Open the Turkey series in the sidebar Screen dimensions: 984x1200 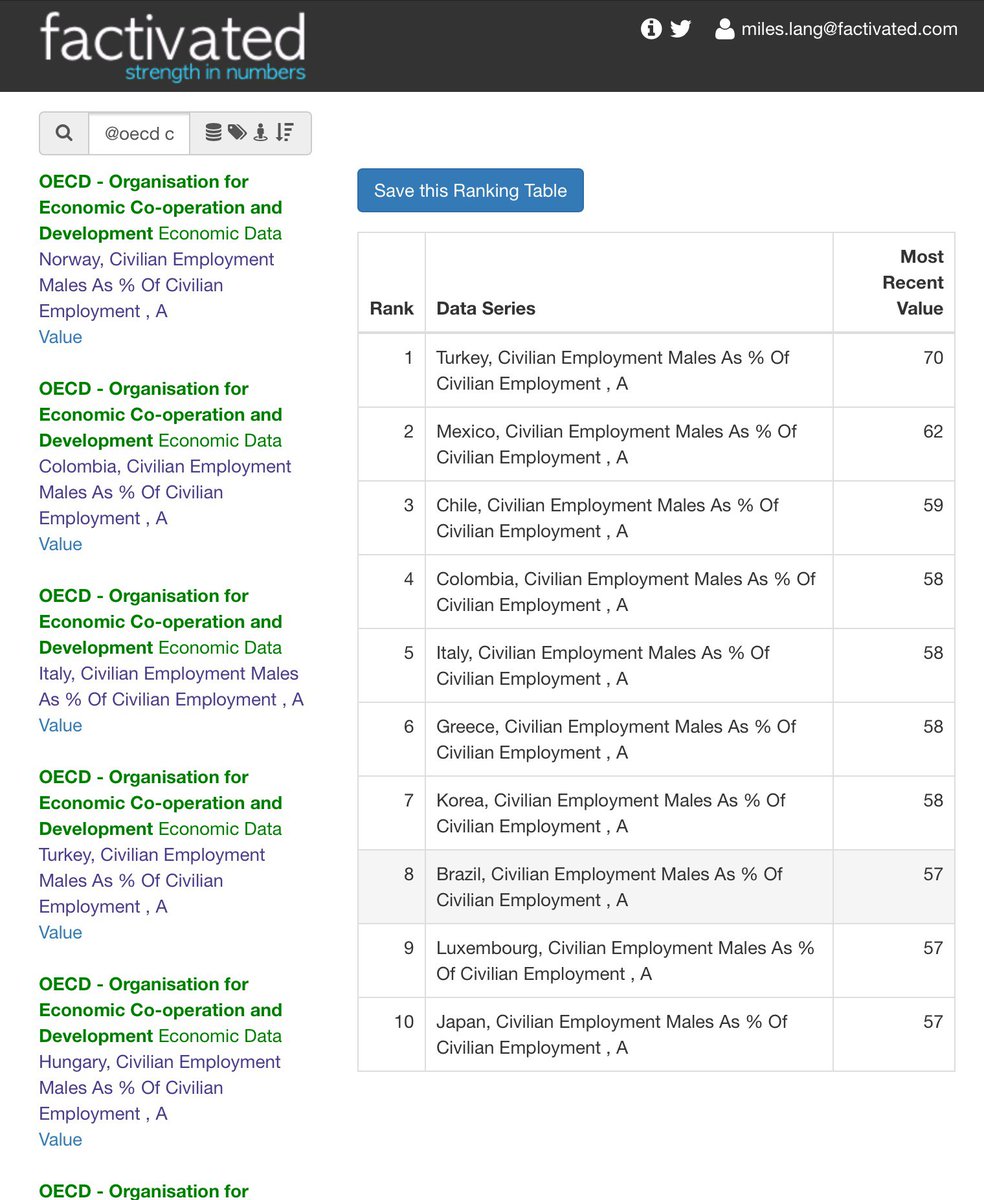152,880
